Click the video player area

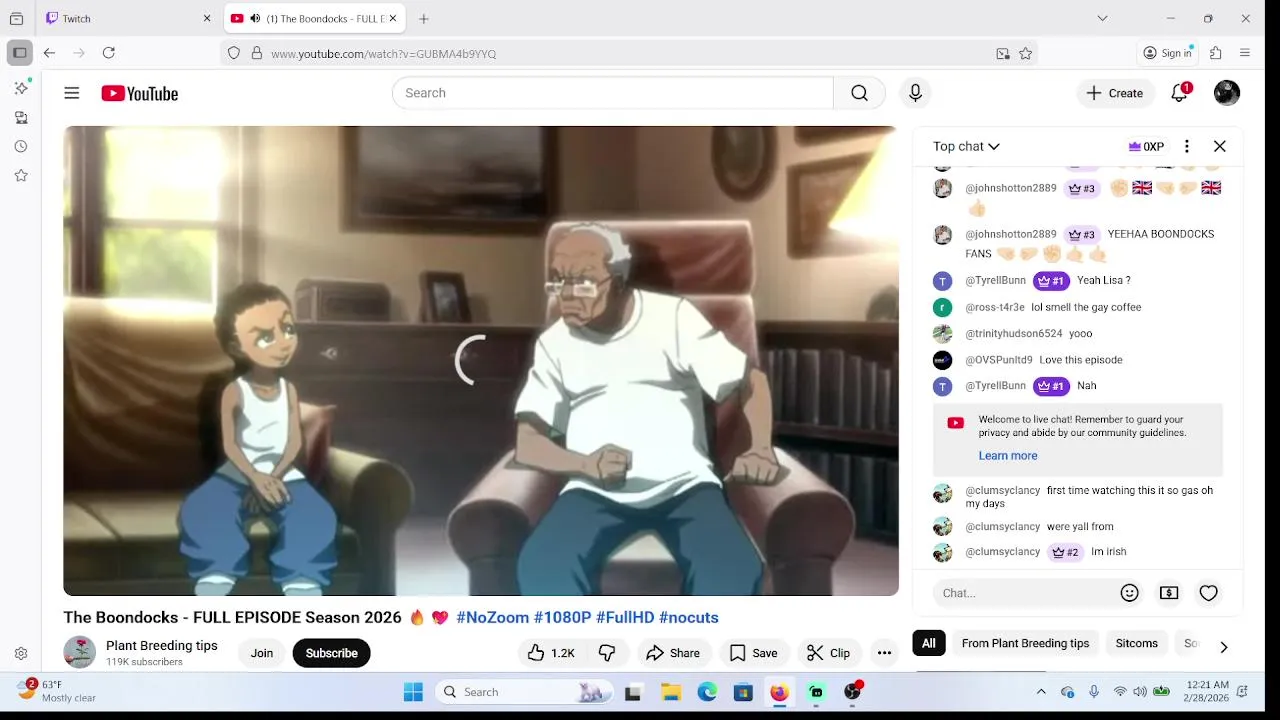point(481,361)
